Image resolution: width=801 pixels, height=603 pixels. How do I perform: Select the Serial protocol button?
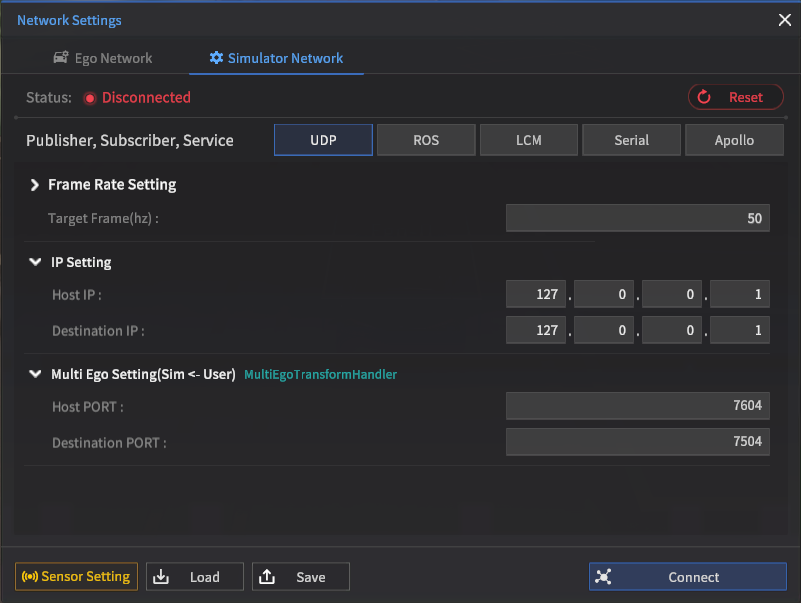[x=631, y=140]
